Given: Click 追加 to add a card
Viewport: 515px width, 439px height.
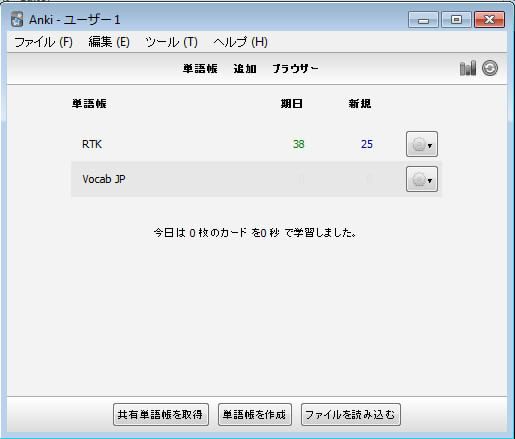Looking at the screenshot, I should click(x=245, y=69).
